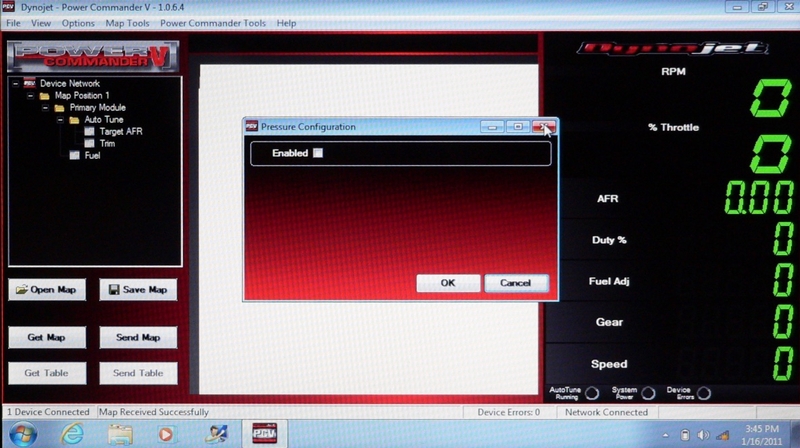Click OK in the Pressure Configuration dialog

[x=447, y=283]
